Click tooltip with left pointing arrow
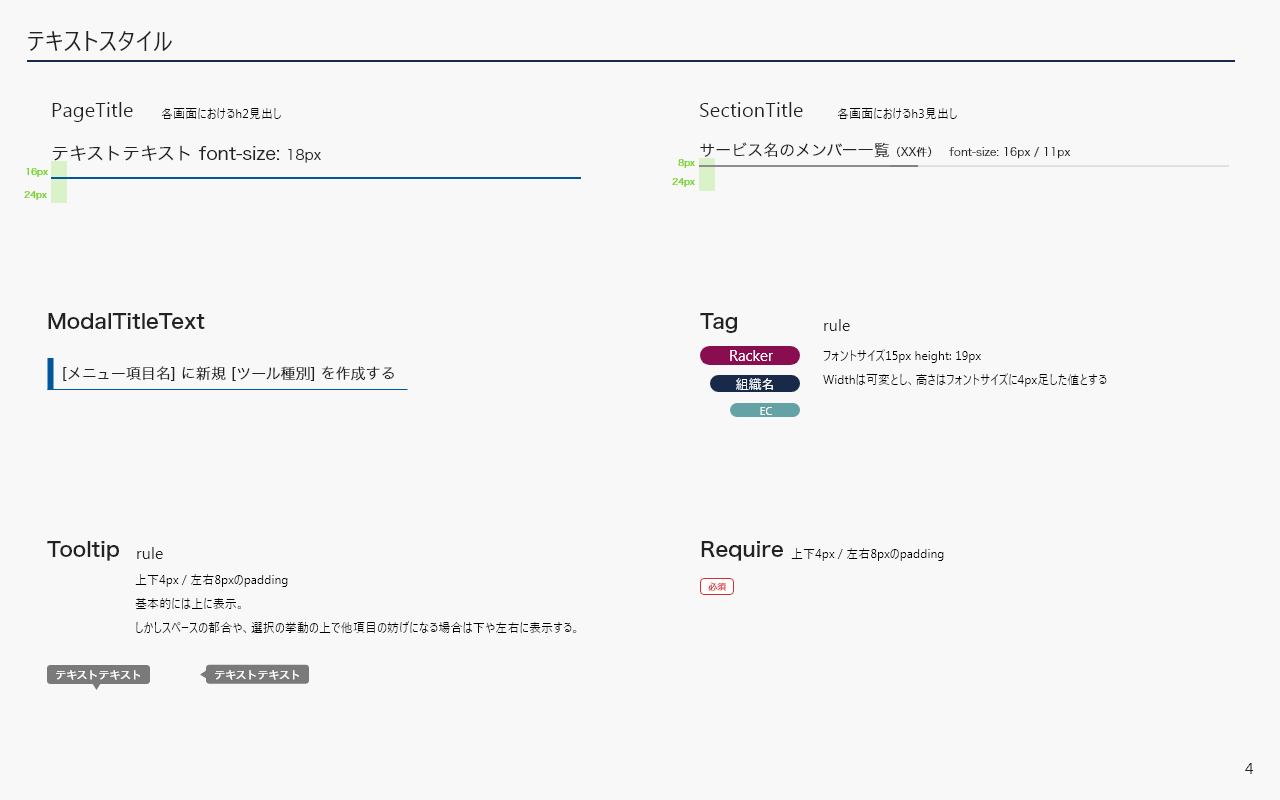The width and height of the screenshot is (1280, 800). pos(257,675)
